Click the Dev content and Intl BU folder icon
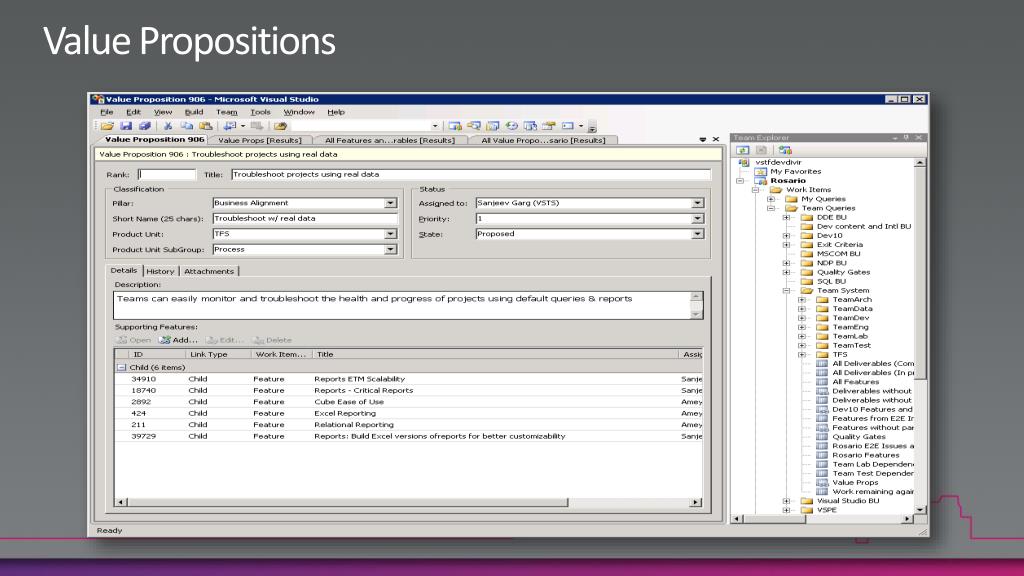This screenshot has width=1024, height=576. pos(807,227)
